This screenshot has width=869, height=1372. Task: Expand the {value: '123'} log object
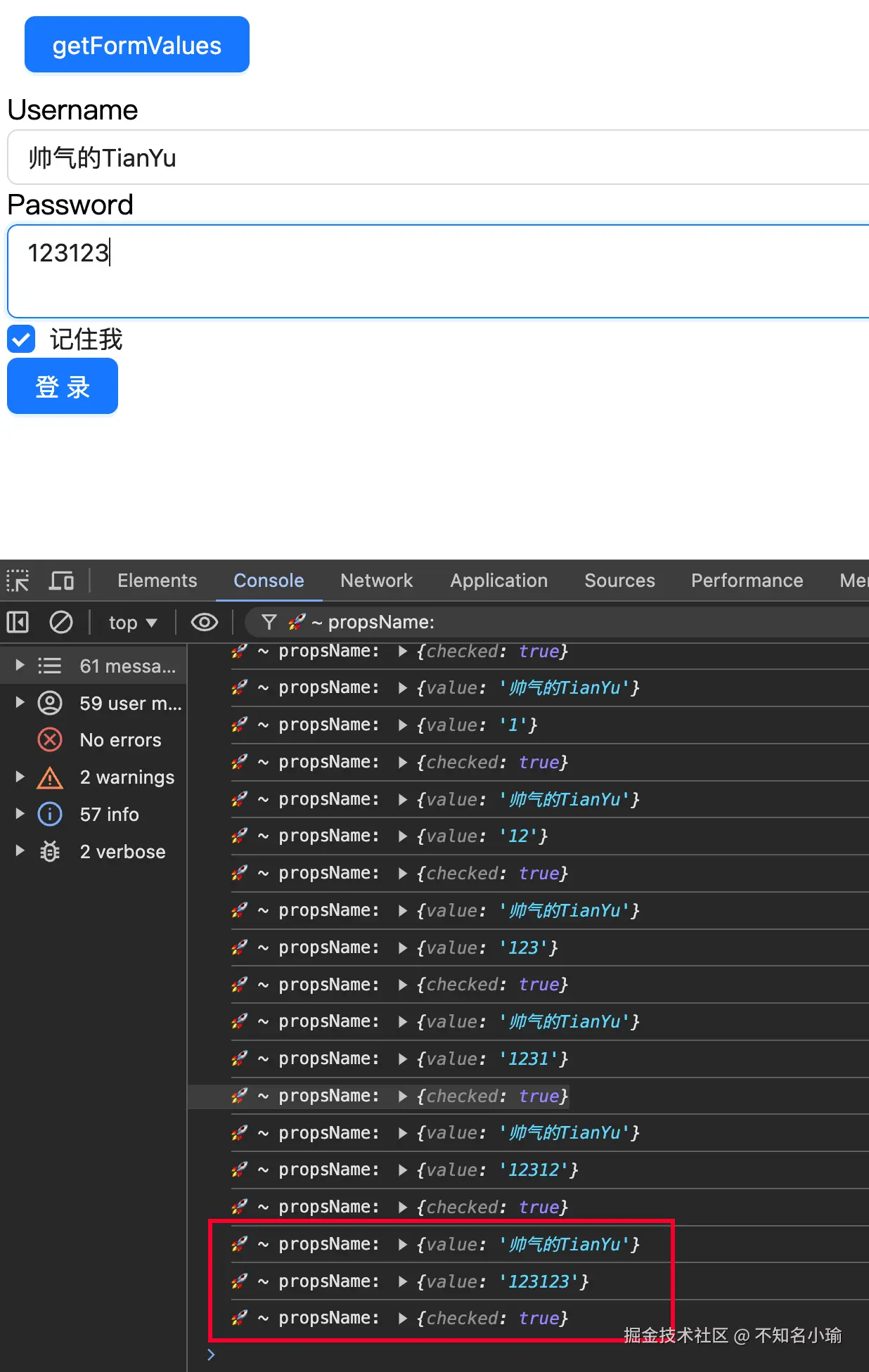403,947
